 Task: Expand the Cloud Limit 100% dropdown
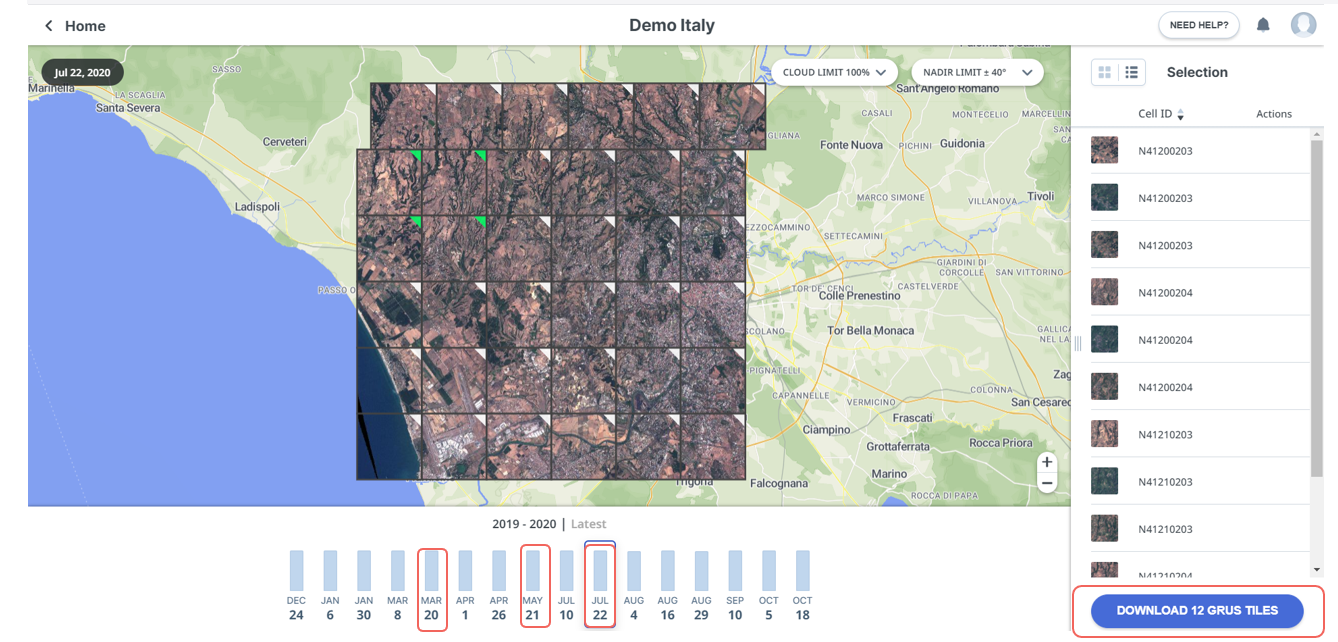pyautogui.click(x=834, y=73)
